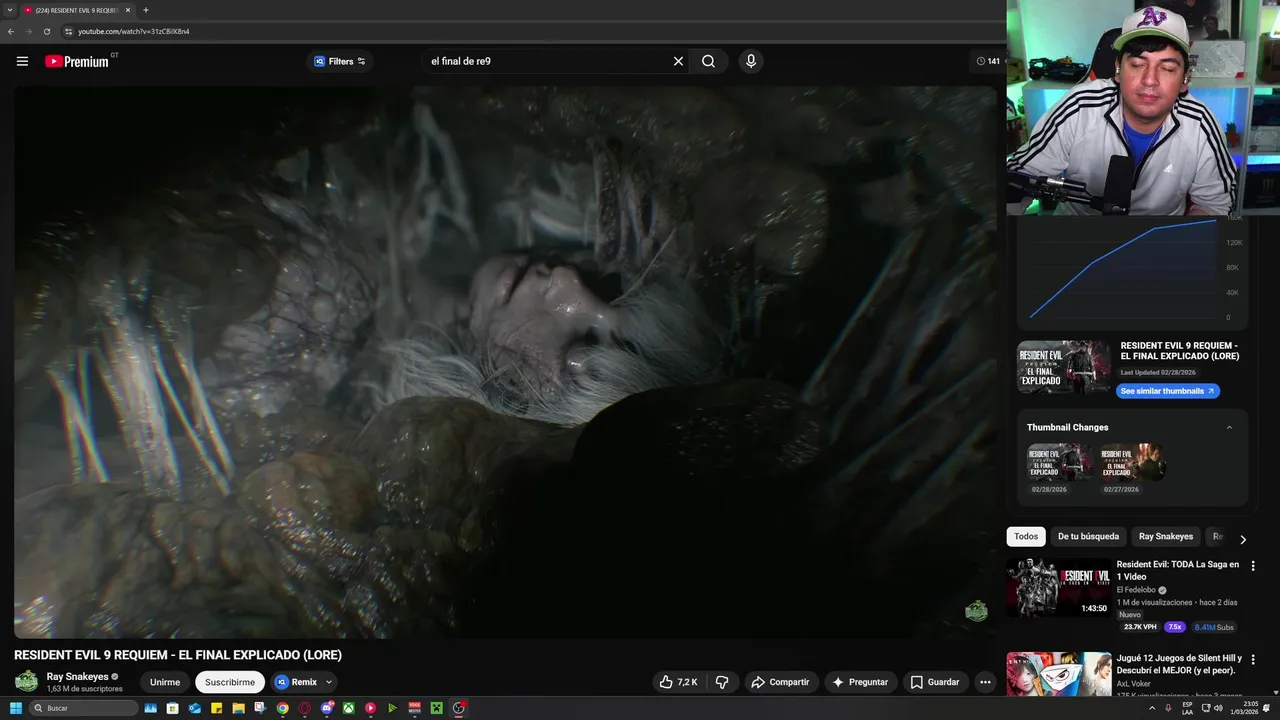
Task: Click the EL FINAL EXPLICADO current thumbnail
Action: [1064, 367]
